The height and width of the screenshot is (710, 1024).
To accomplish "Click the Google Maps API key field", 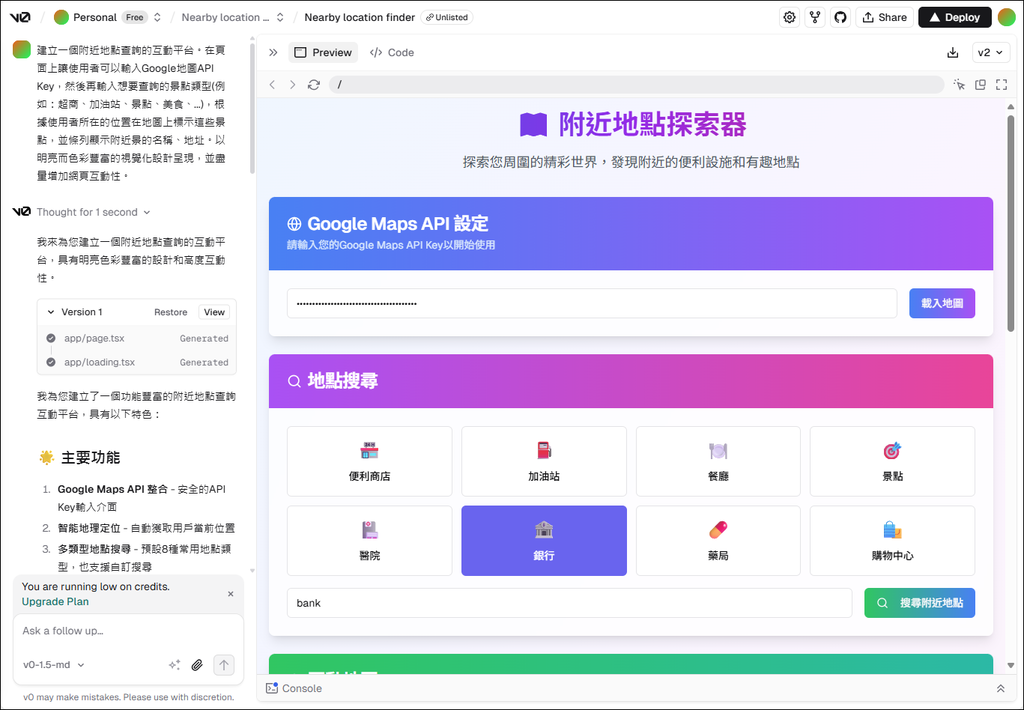I will (592, 303).
